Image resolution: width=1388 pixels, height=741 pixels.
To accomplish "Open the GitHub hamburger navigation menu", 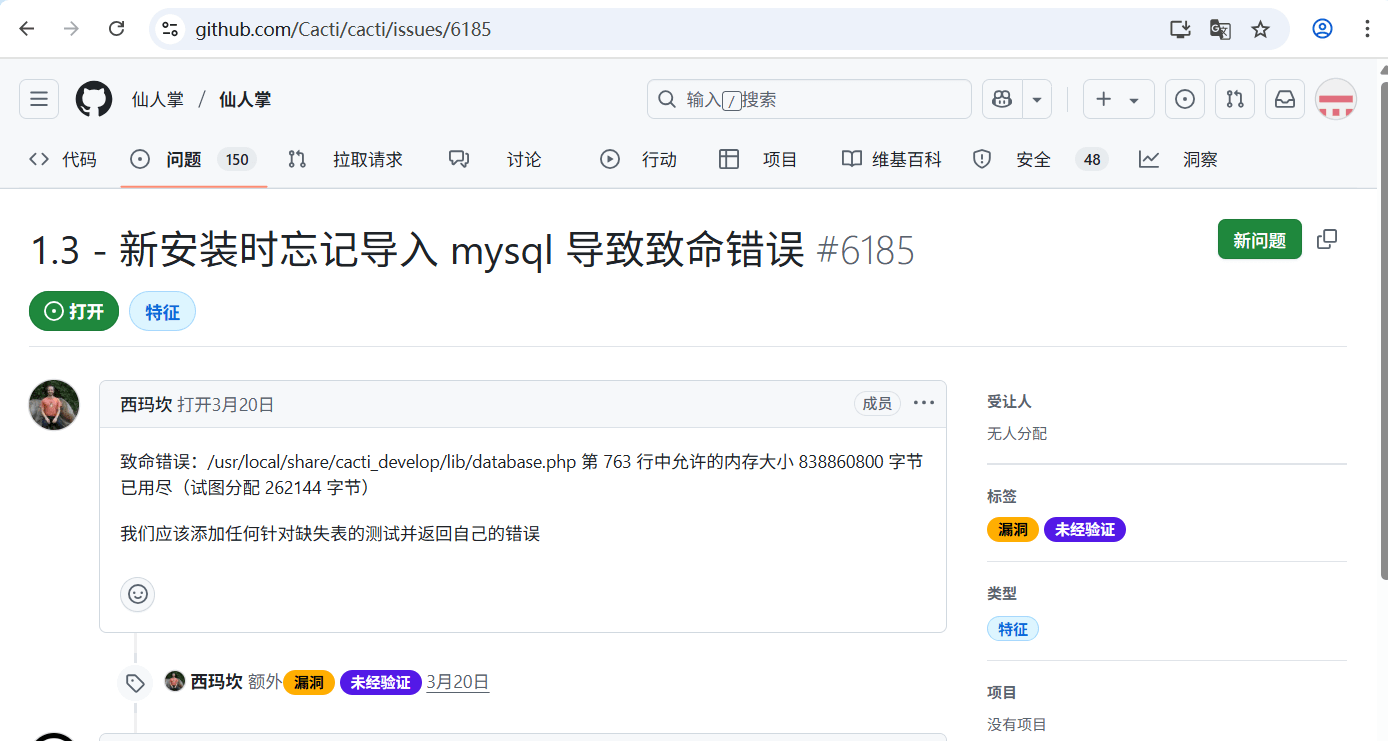I will tap(39, 99).
